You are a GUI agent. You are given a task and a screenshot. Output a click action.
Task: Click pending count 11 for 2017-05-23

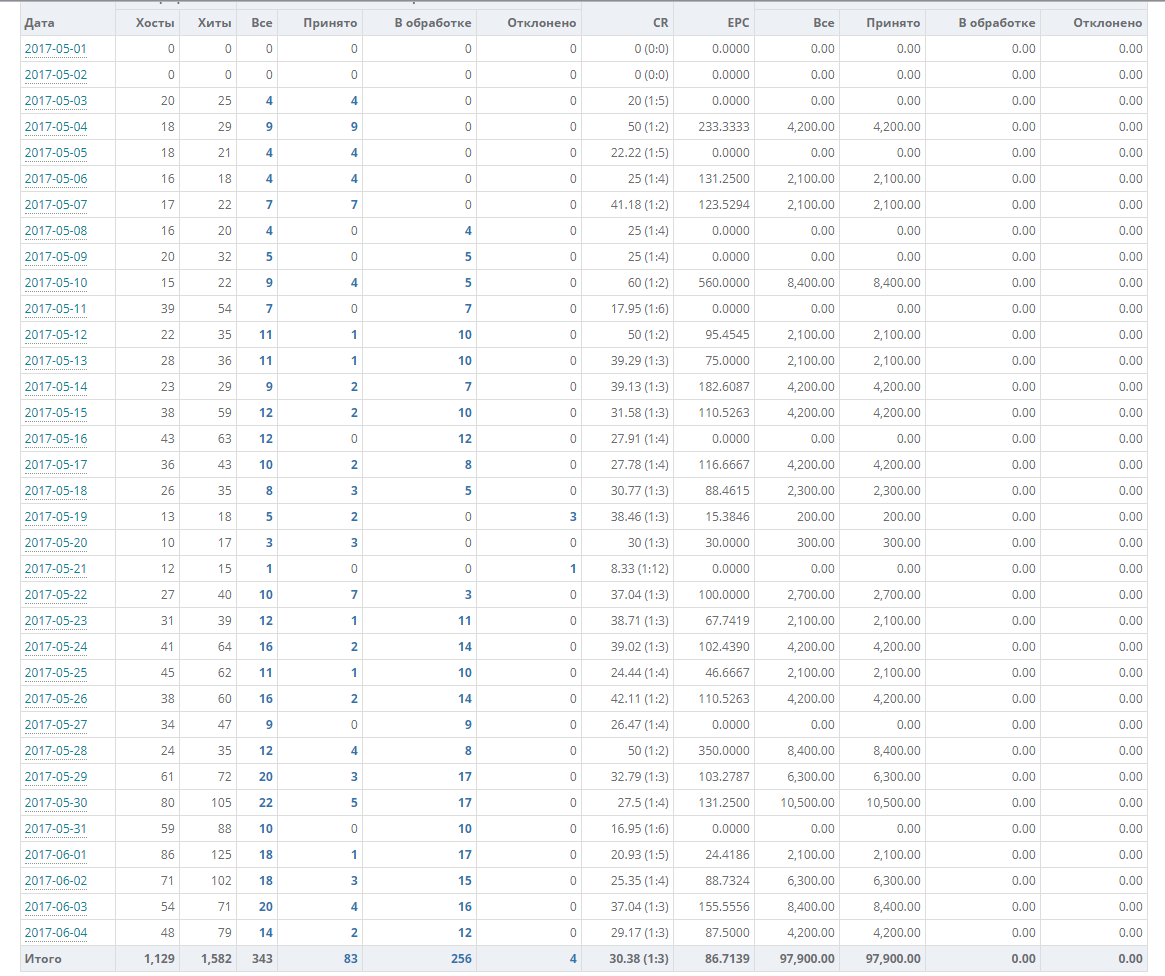click(x=465, y=621)
